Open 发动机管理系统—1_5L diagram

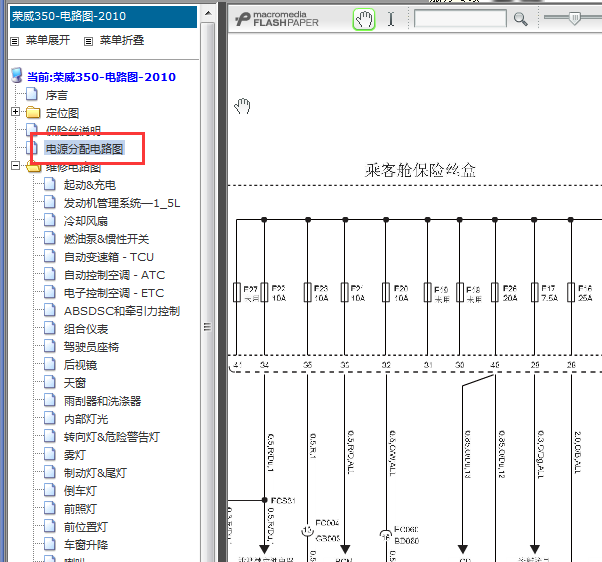pyautogui.click(x=122, y=203)
